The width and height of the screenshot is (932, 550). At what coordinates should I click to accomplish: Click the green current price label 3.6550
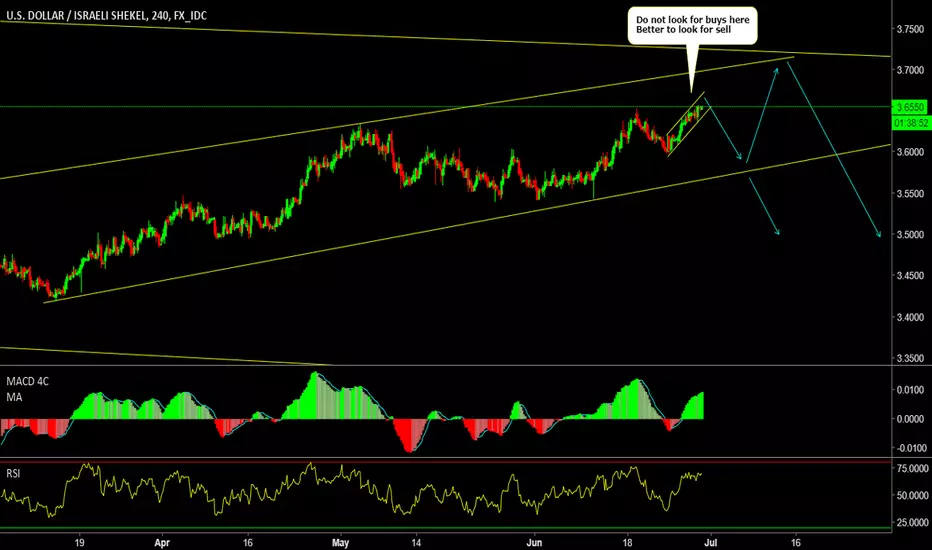[x=910, y=107]
